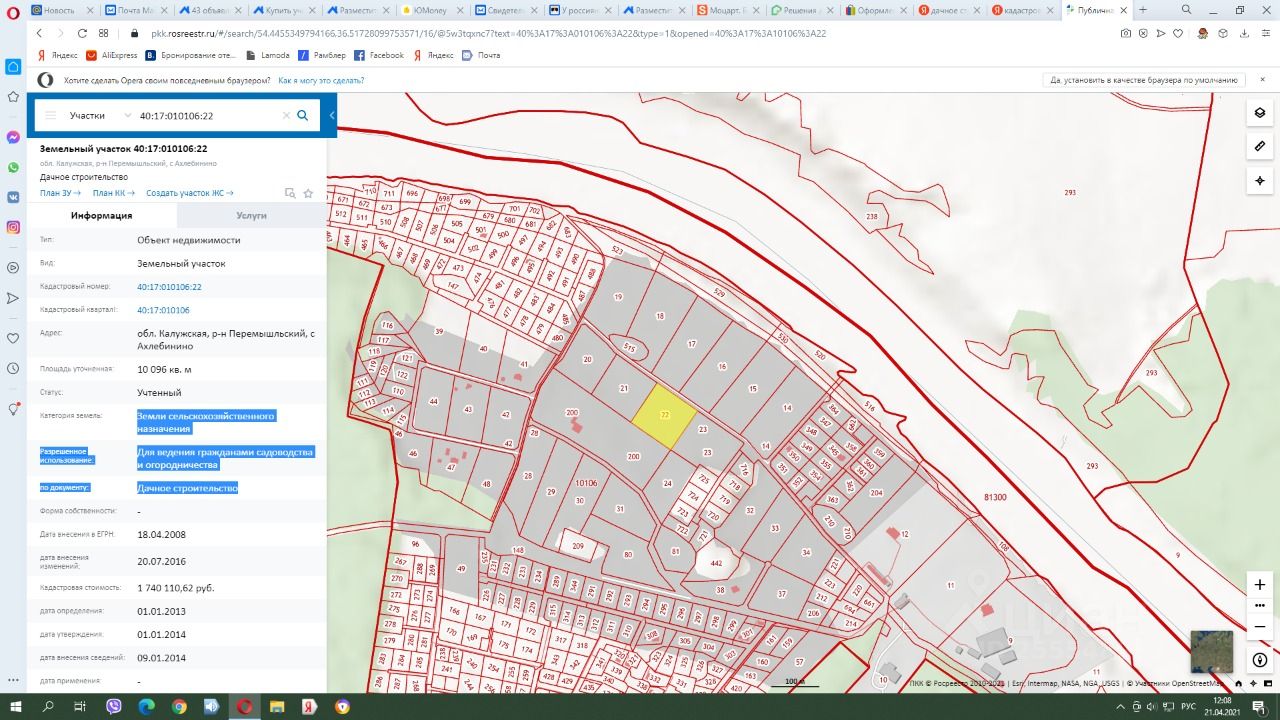Image resolution: width=1280 pixels, height=720 pixels.
Task: Zoom in the cadastral map
Action: tap(1259, 585)
